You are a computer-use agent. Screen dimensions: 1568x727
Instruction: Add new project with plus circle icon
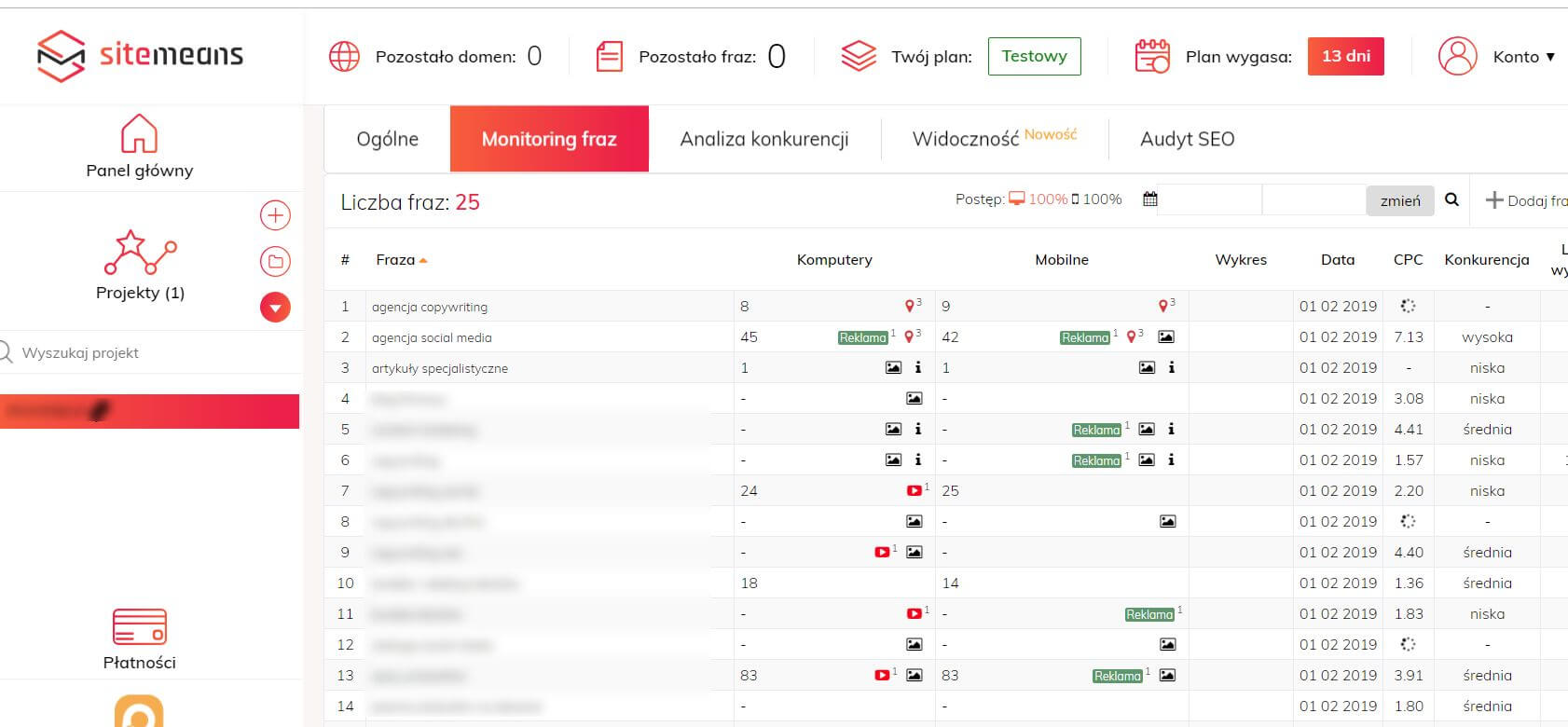[275, 215]
